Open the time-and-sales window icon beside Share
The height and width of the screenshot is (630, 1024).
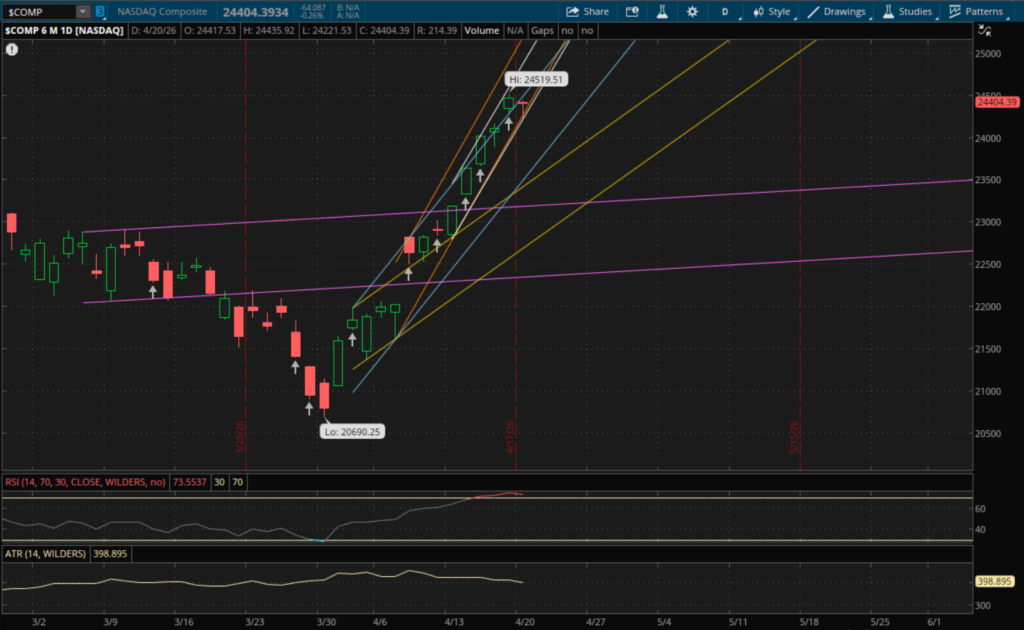[632, 12]
